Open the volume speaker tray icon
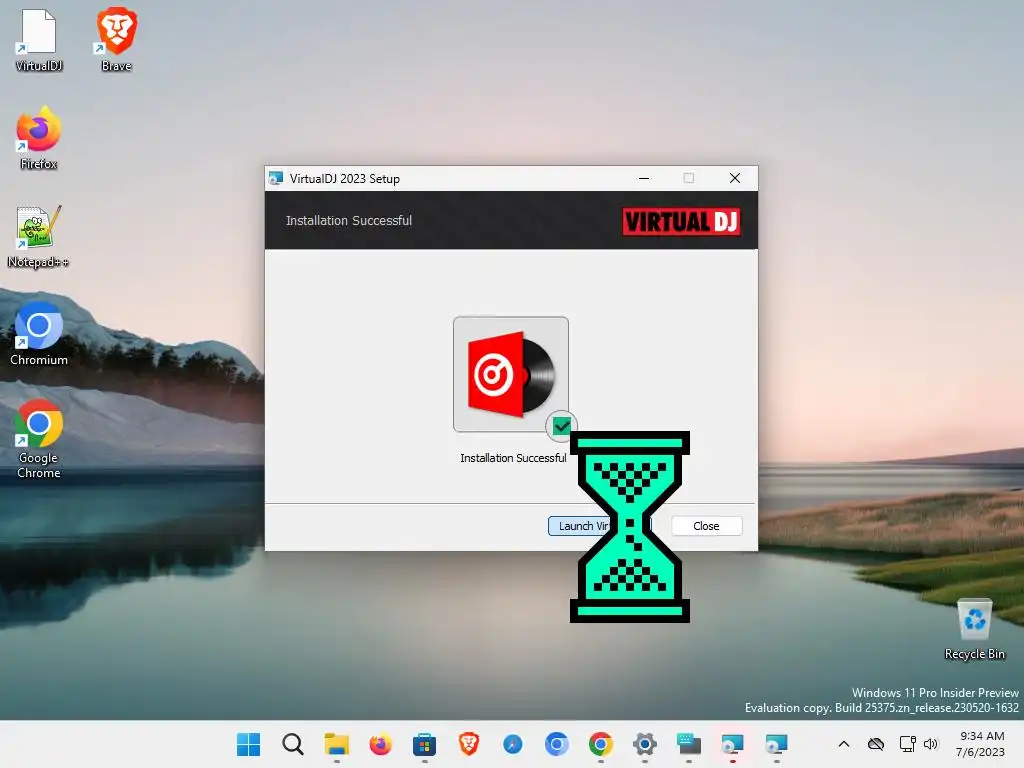This screenshot has height=768, width=1024. coord(931,744)
